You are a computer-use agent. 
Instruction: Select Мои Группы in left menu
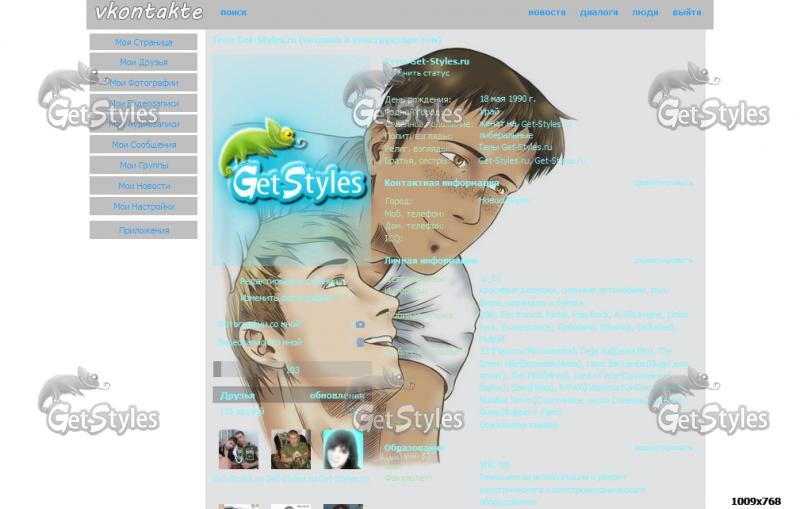click(x=143, y=165)
